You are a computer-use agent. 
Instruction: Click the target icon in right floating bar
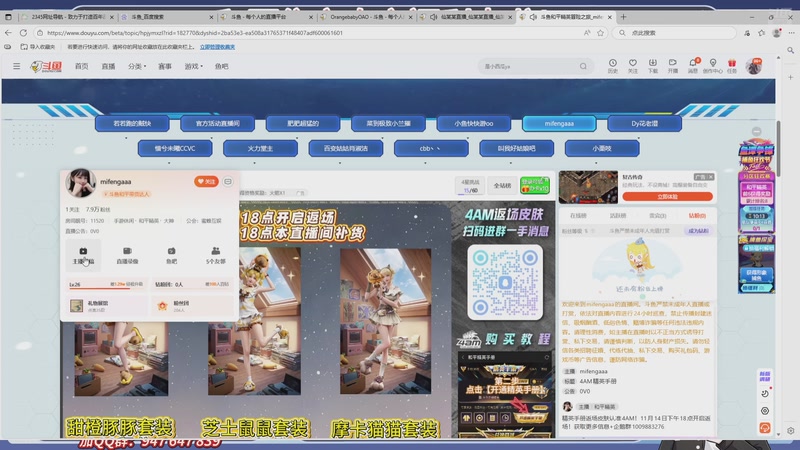(x=765, y=411)
